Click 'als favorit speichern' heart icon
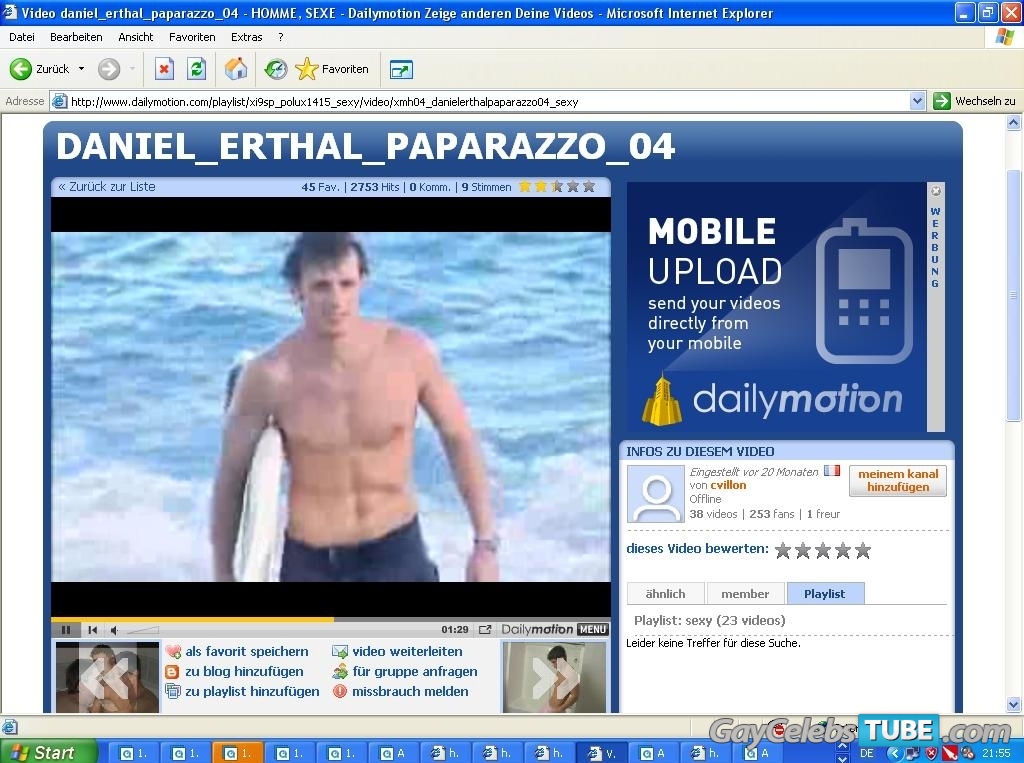1024x763 pixels. 173,651
